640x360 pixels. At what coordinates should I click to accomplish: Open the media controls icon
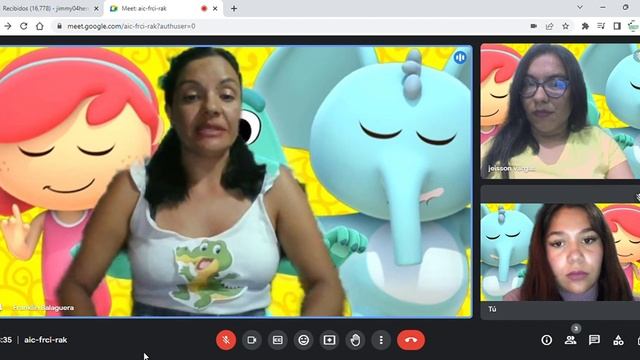click(601, 26)
